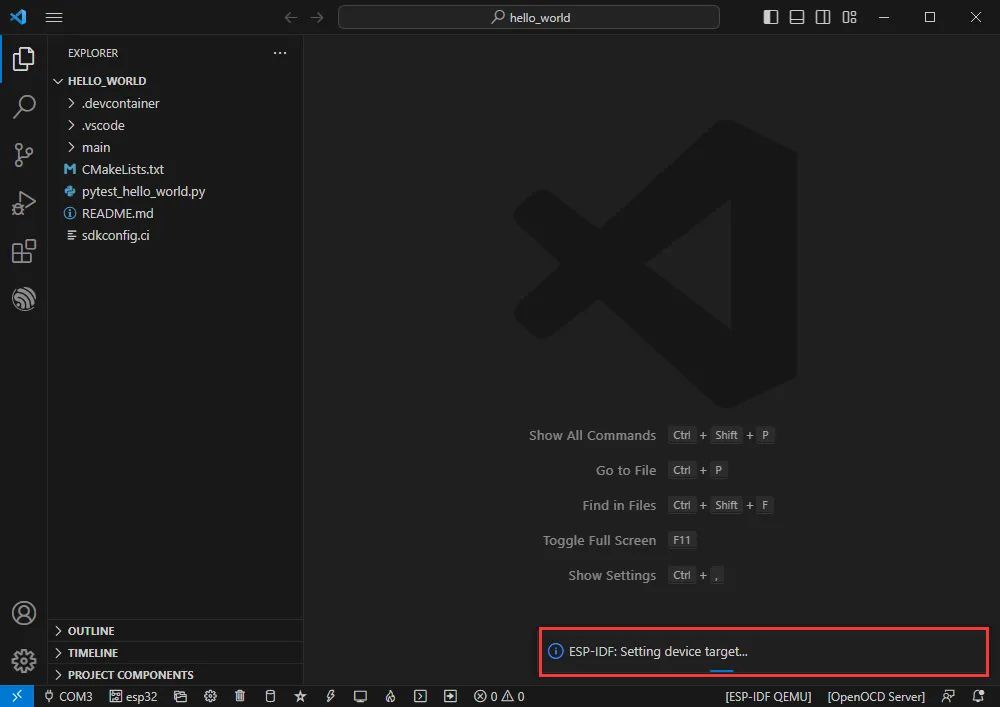Click COM3 serial port selector
This screenshot has width=1000, height=707.
68,696
